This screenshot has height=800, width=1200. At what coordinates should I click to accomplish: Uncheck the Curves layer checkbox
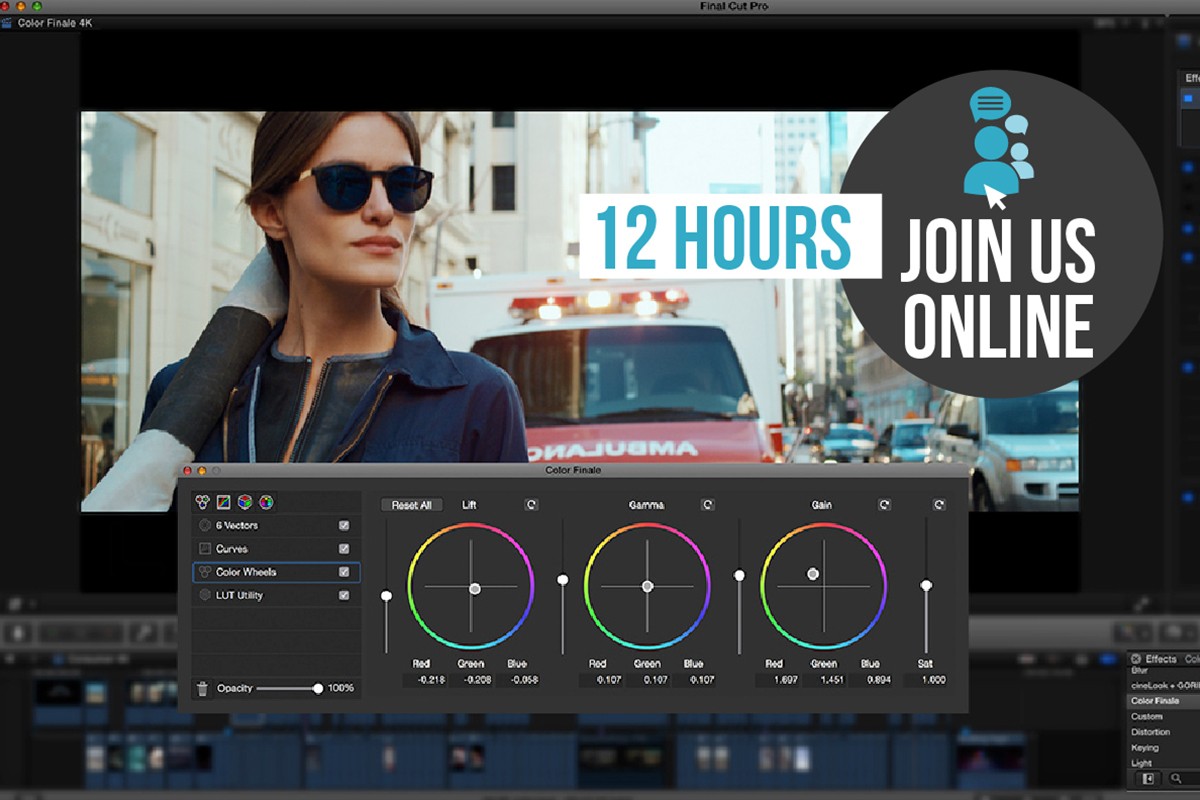pyautogui.click(x=344, y=549)
